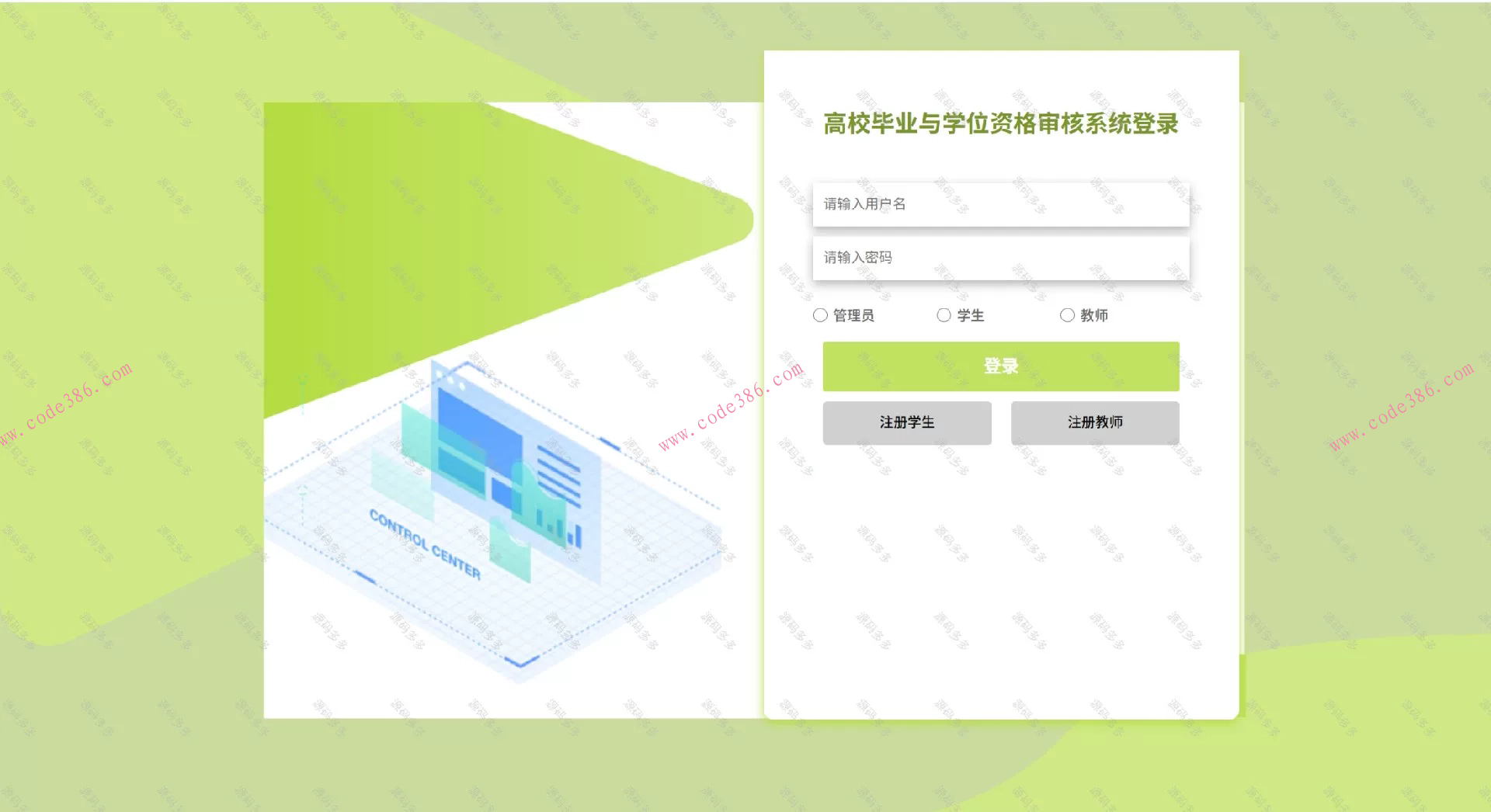This screenshot has height=812, width=1491.
Task: Select the 学生 role radio button
Action: coord(944,315)
